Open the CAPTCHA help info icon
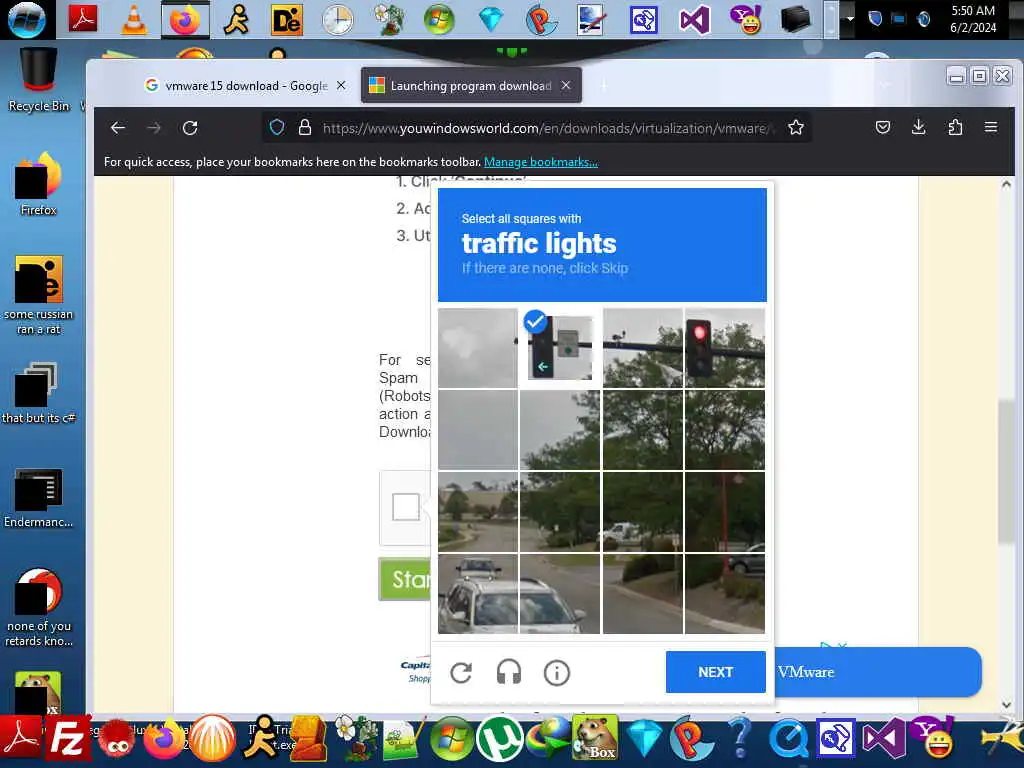Image resolution: width=1024 pixels, height=768 pixels. 556,673
